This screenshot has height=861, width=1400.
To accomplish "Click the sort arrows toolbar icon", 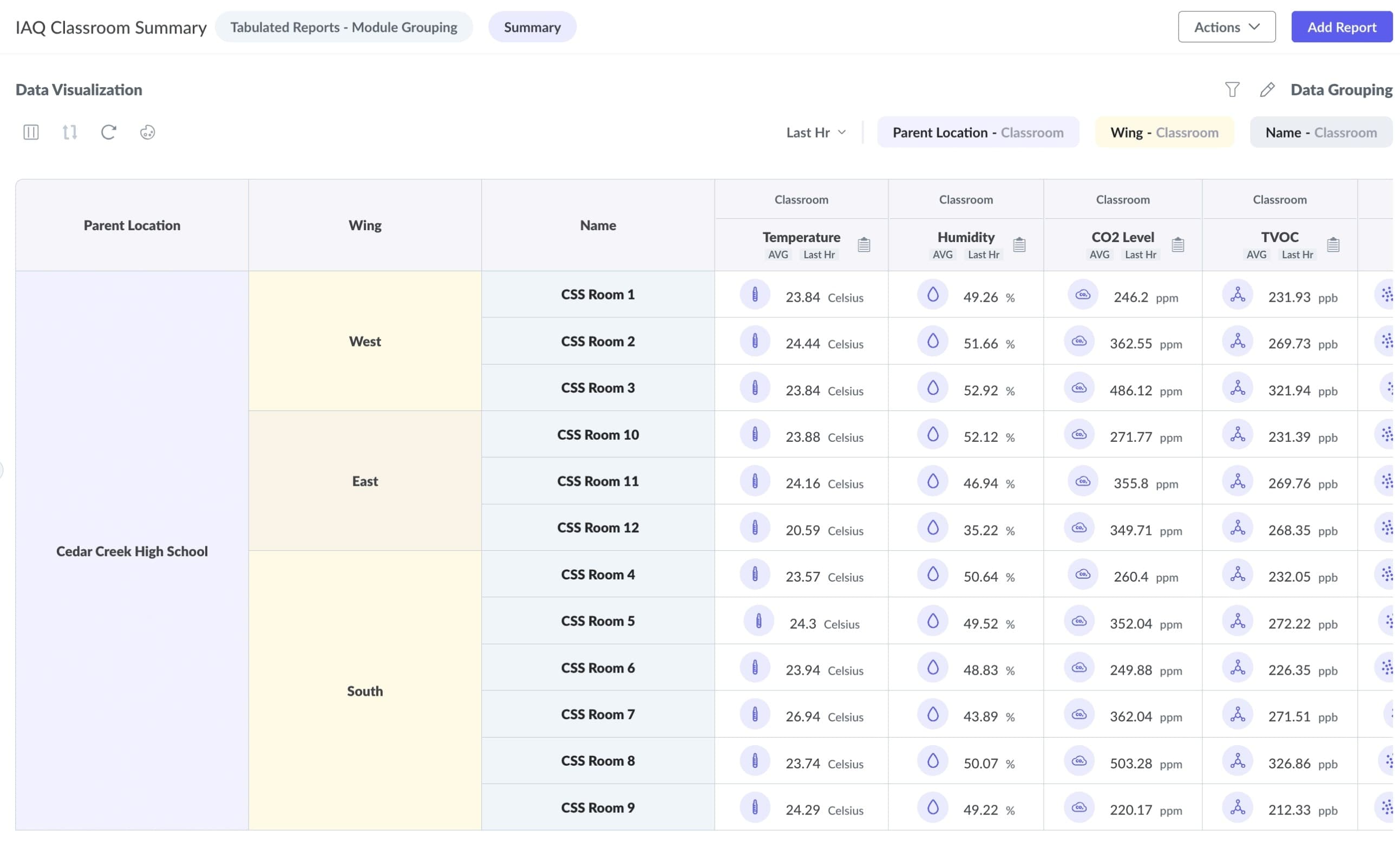I will tap(69, 132).
